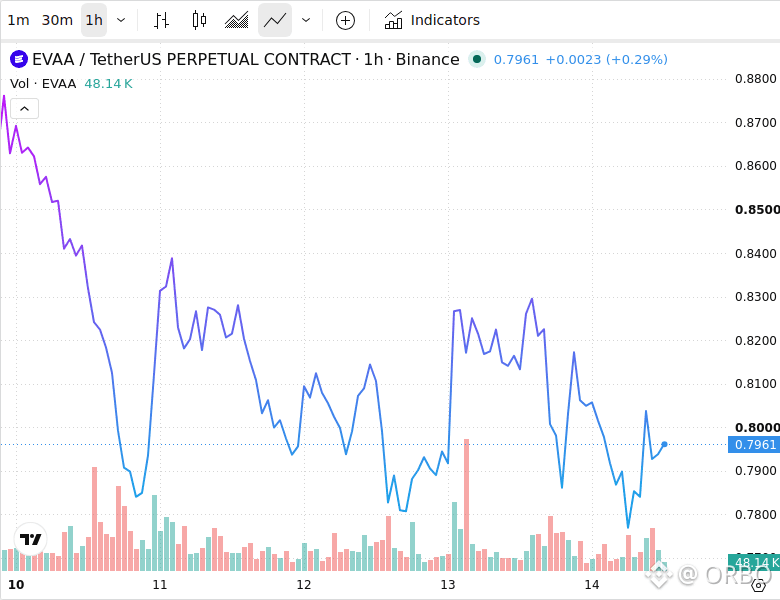The width and height of the screenshot is (780, 600).
Task: Click the Vol · EVAA indicator label
Action: (43, 84)
